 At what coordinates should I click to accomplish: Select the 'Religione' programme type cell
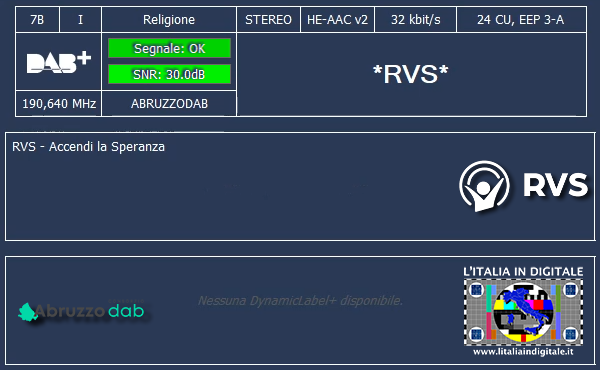pyautogui.click(x=169, y=20)
